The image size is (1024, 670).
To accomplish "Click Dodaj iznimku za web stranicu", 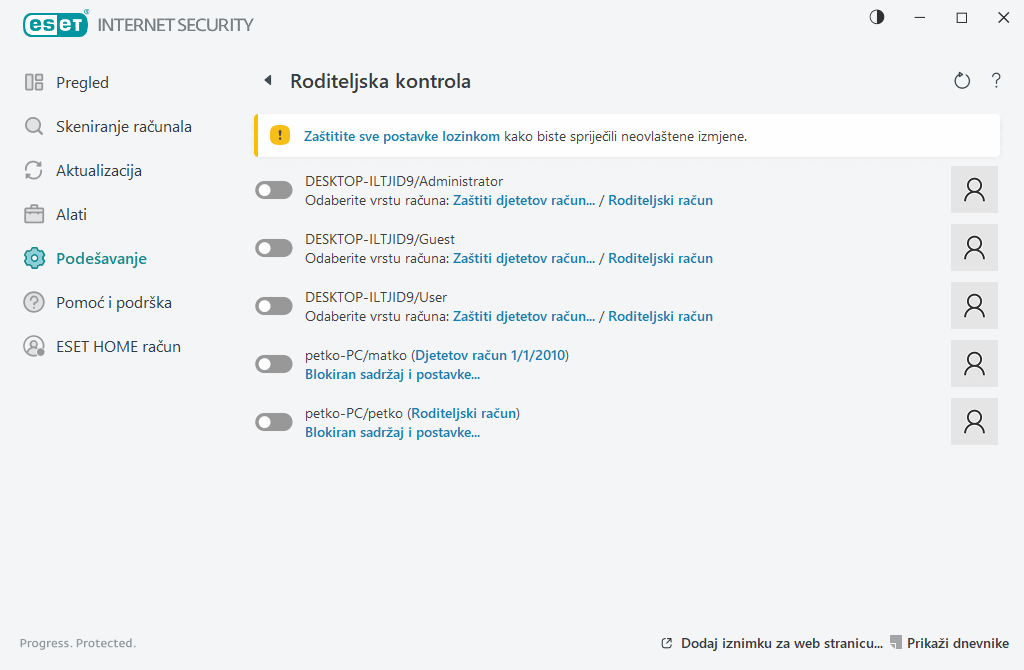I will pos(781,643).
